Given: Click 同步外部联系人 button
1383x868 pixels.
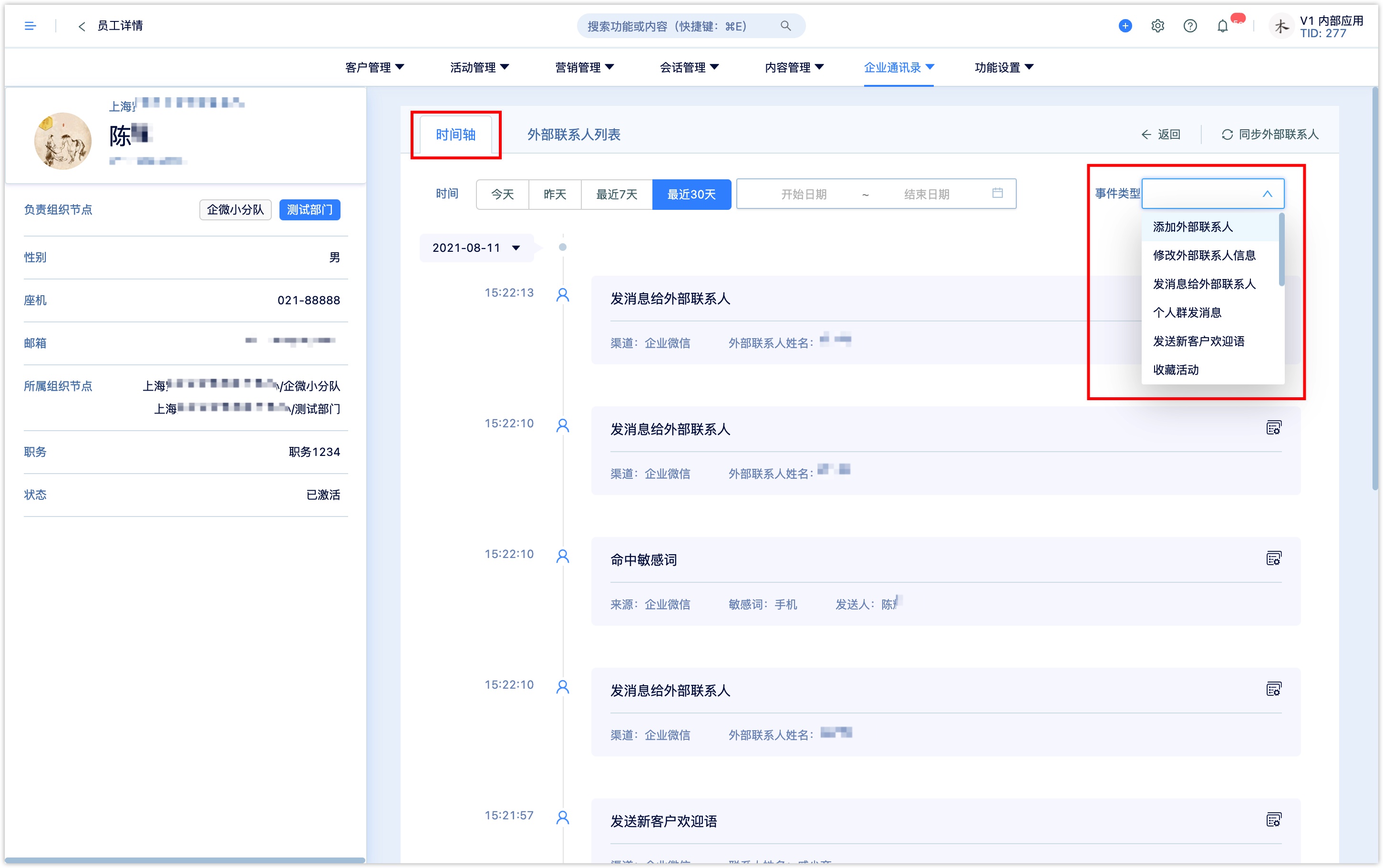Looking at the screenshot, I should point(1269,134).
